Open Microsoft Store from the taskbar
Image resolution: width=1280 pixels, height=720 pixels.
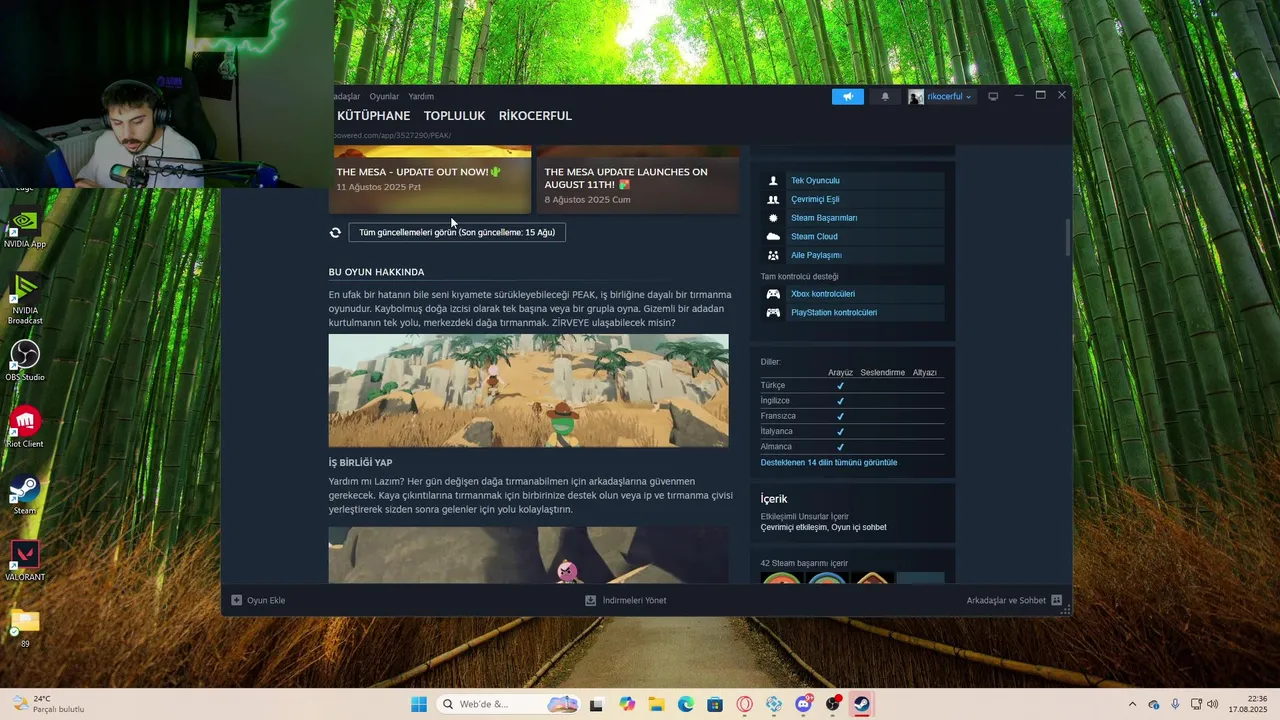715,704
